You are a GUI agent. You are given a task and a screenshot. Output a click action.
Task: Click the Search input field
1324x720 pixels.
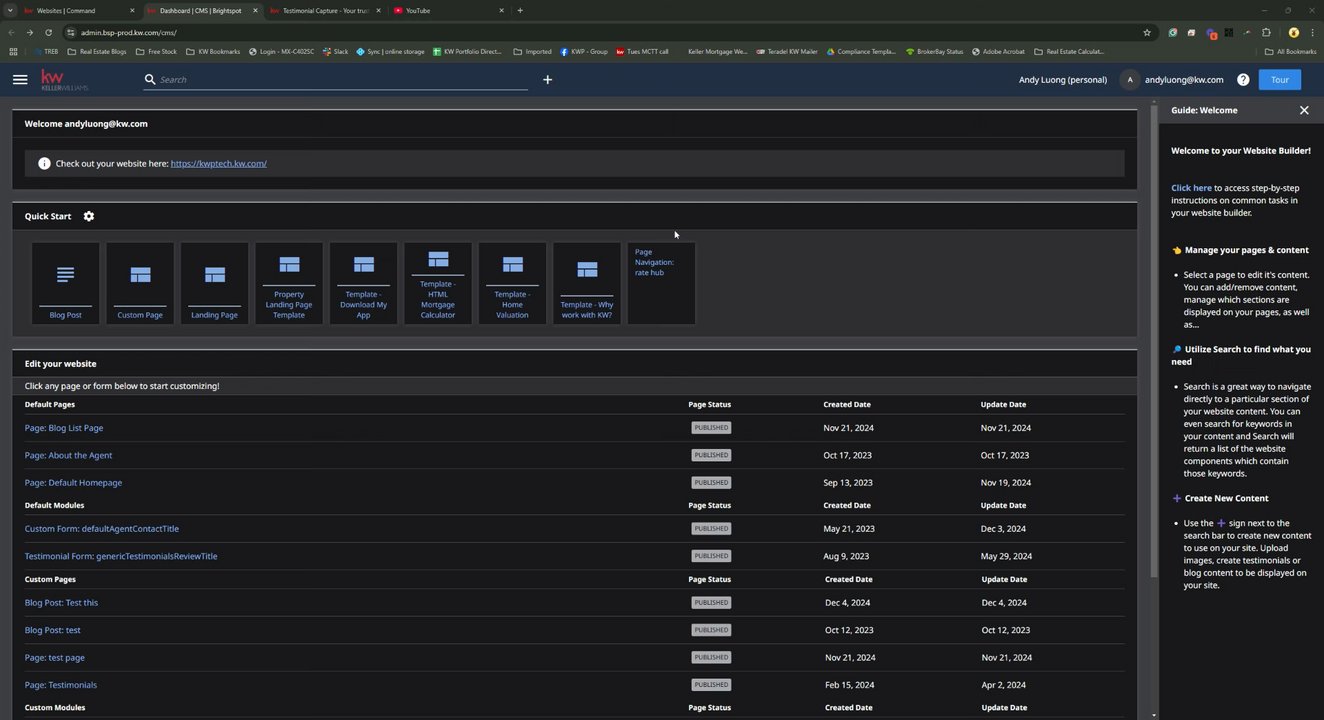pyautogui.click(x=340, y=79)
